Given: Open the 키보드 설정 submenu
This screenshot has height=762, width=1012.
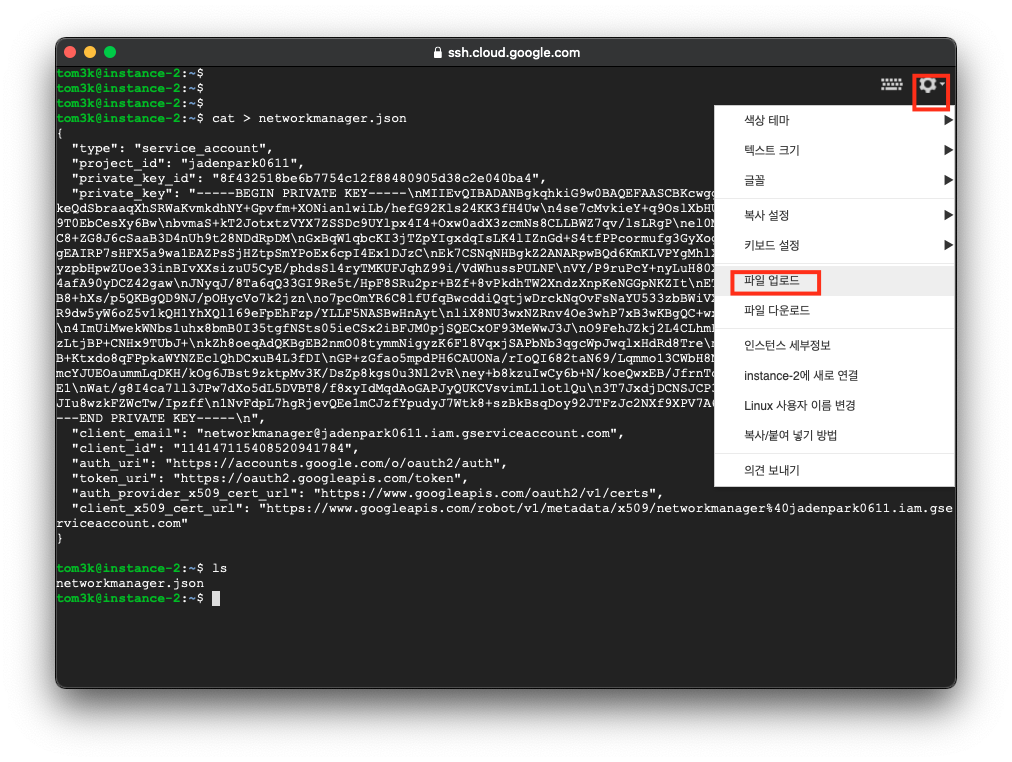Looking at the screenshot, I should [x=834, y=245].
